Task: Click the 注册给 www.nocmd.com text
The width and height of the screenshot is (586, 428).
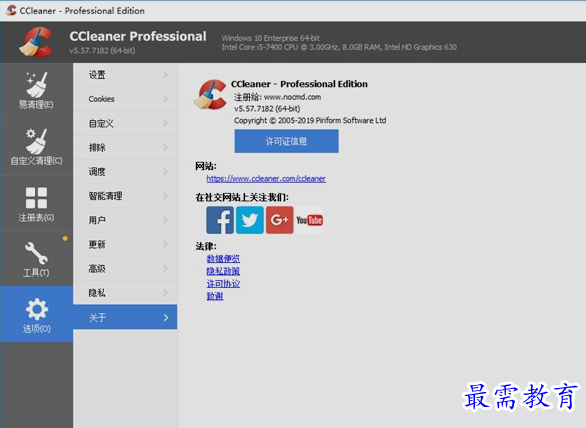Action: [277, 97]
